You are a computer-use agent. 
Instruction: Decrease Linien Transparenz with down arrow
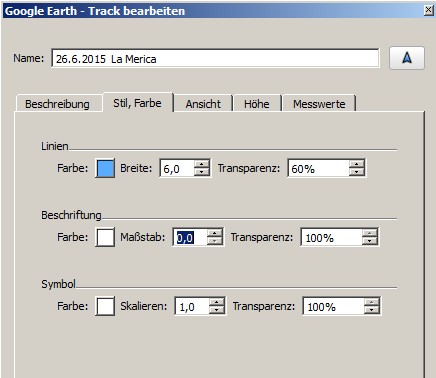point(357,172)
